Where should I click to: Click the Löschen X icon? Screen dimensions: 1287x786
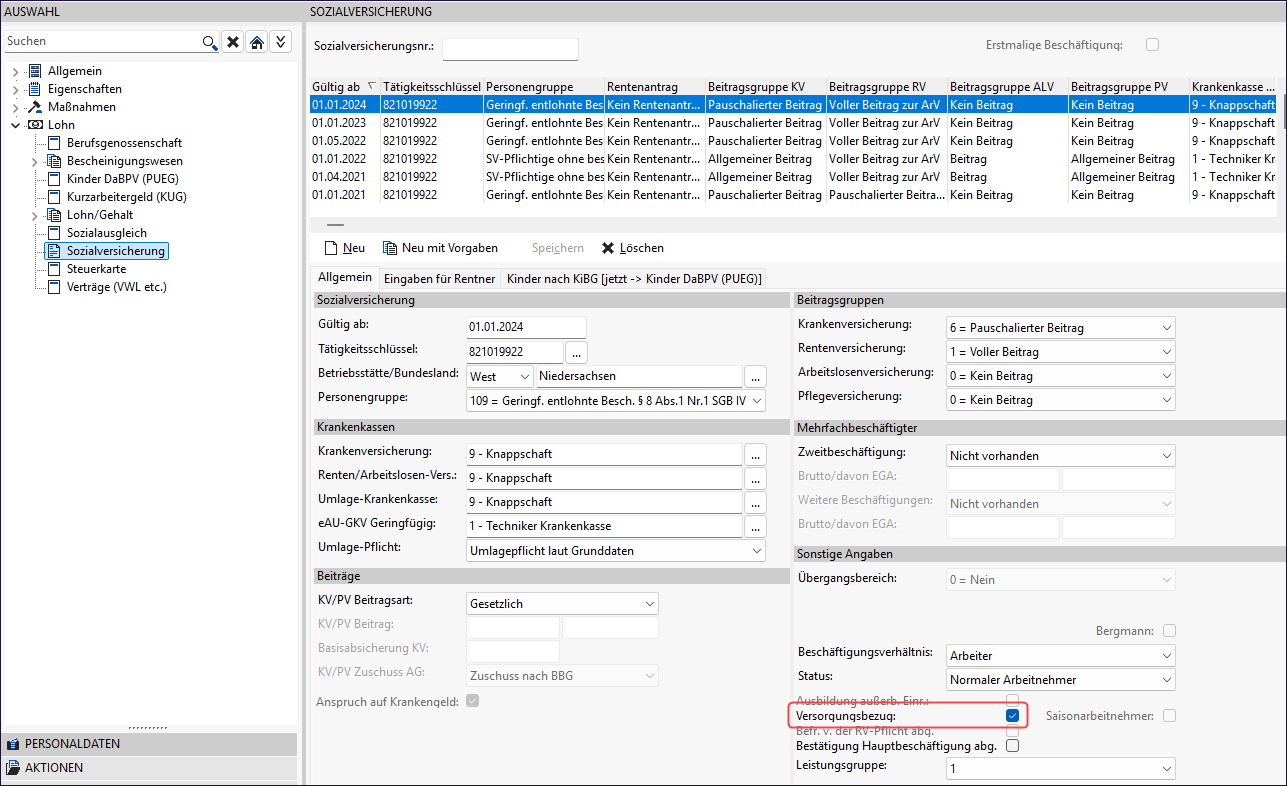(607, 248)
